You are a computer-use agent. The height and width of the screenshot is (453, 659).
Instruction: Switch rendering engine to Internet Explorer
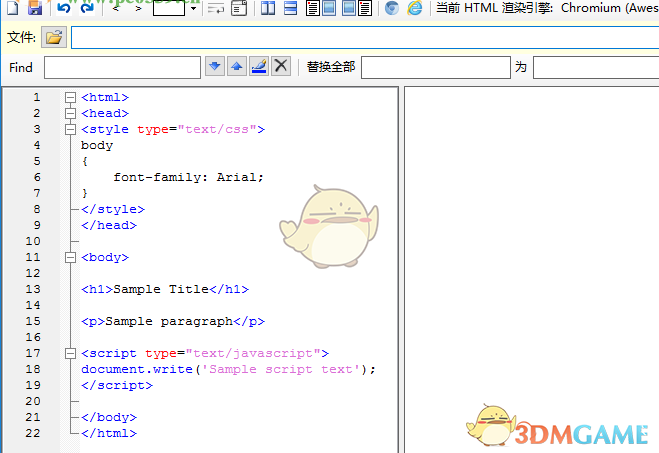(x=415, y=8)
